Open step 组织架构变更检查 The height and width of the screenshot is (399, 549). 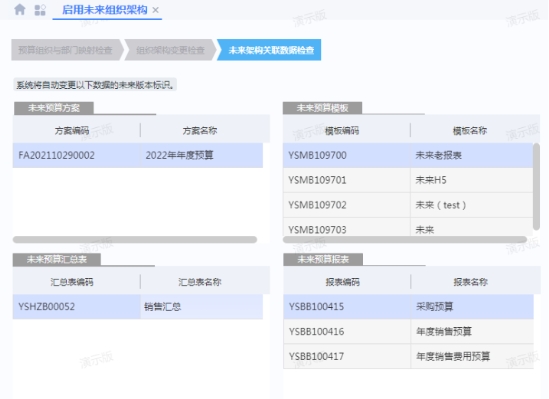(171, 50)
